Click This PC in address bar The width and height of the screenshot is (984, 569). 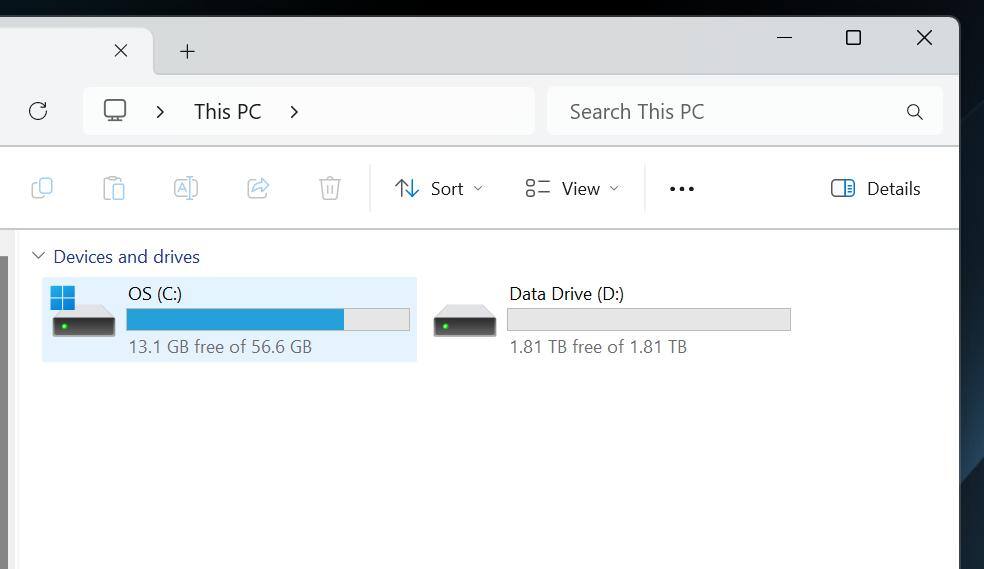pos(227,111)
